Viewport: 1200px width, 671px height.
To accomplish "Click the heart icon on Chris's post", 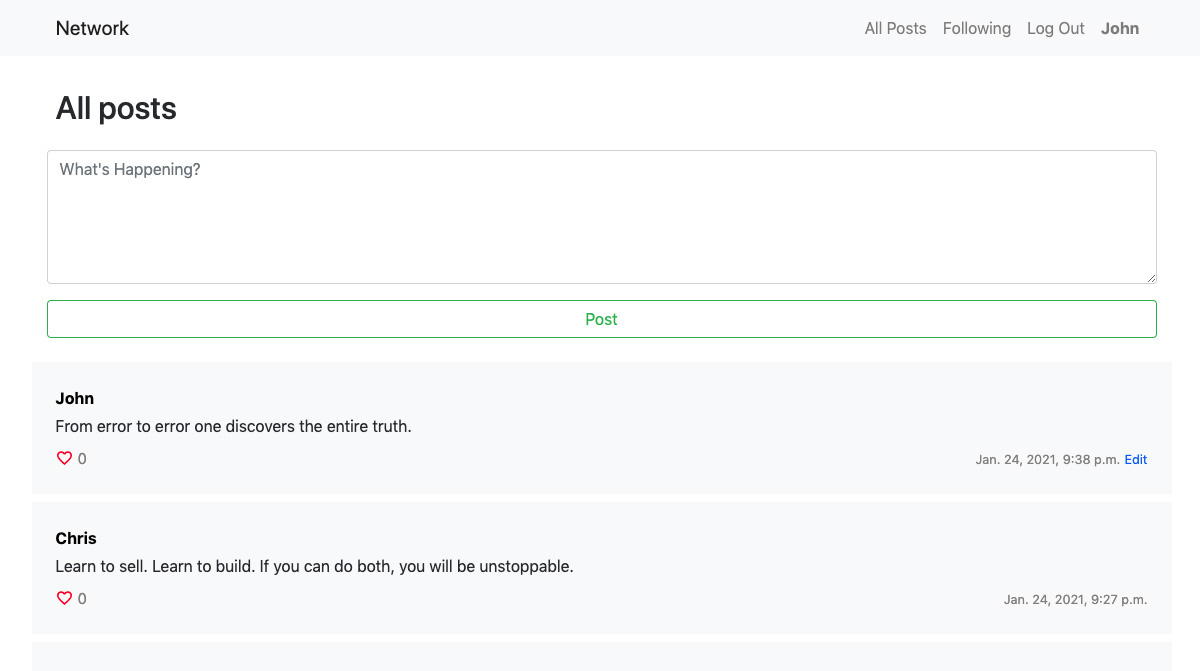I will [x=64, y=599].
